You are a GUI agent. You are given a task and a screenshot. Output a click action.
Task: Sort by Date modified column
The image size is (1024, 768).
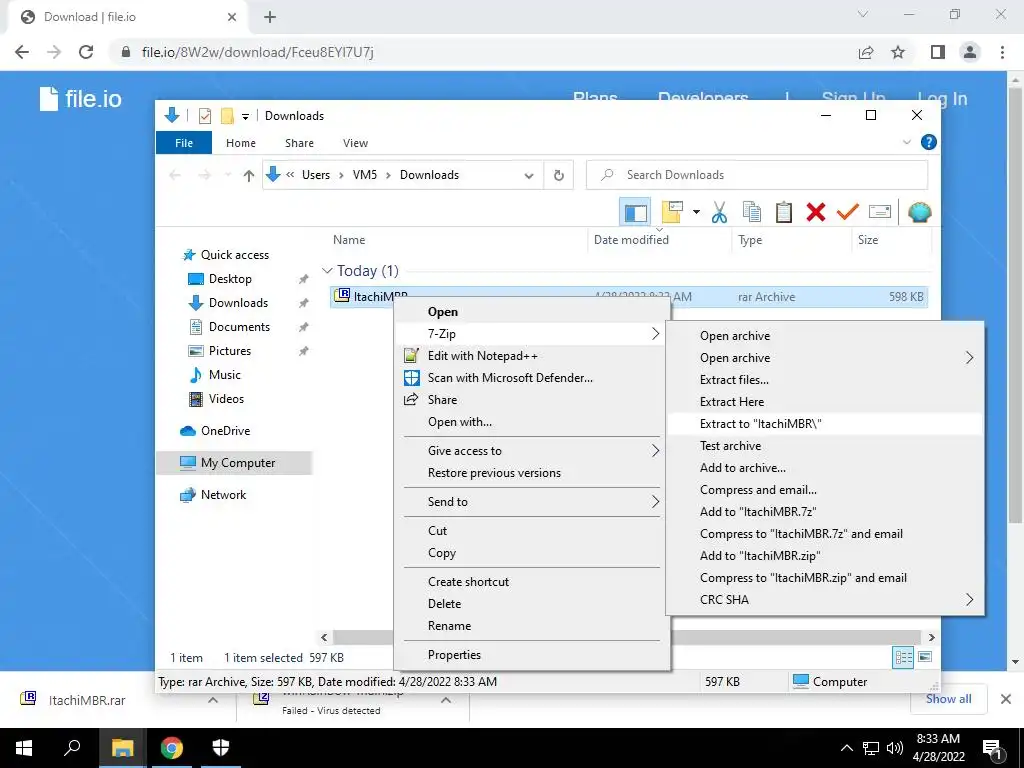pos(631,240)
